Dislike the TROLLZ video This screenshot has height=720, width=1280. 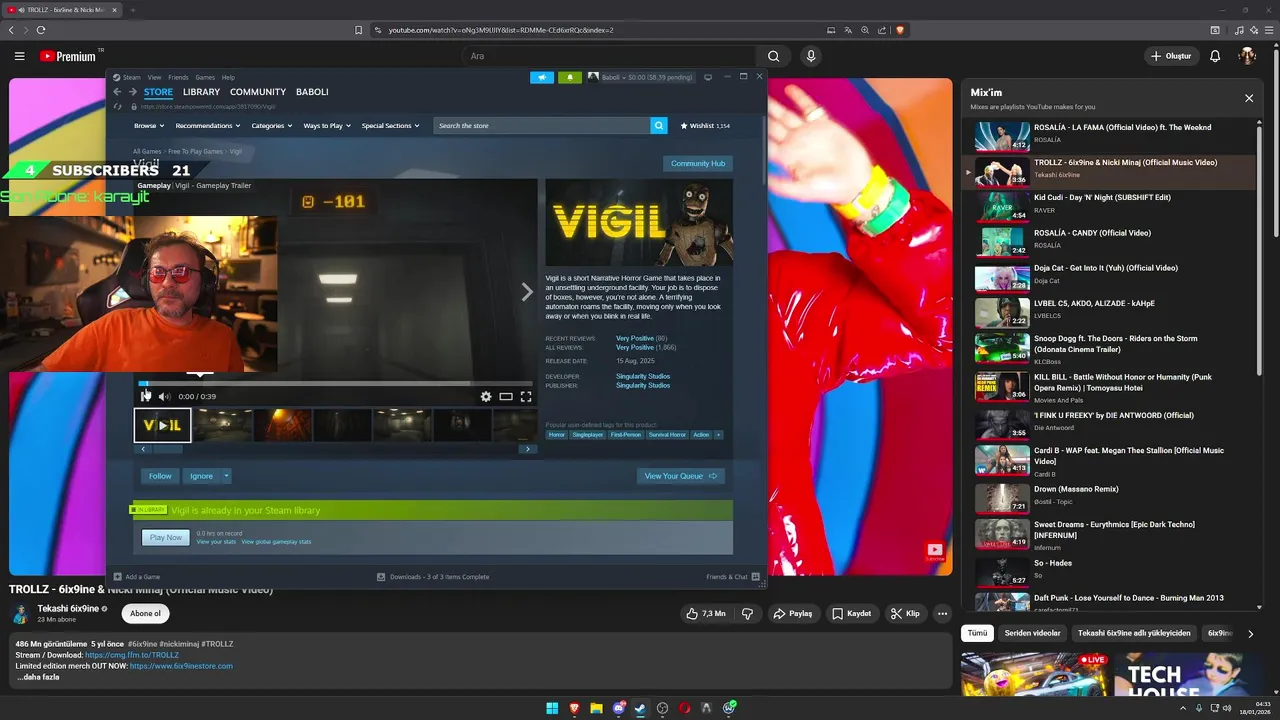pyautogui.click(x=747, y=613)
